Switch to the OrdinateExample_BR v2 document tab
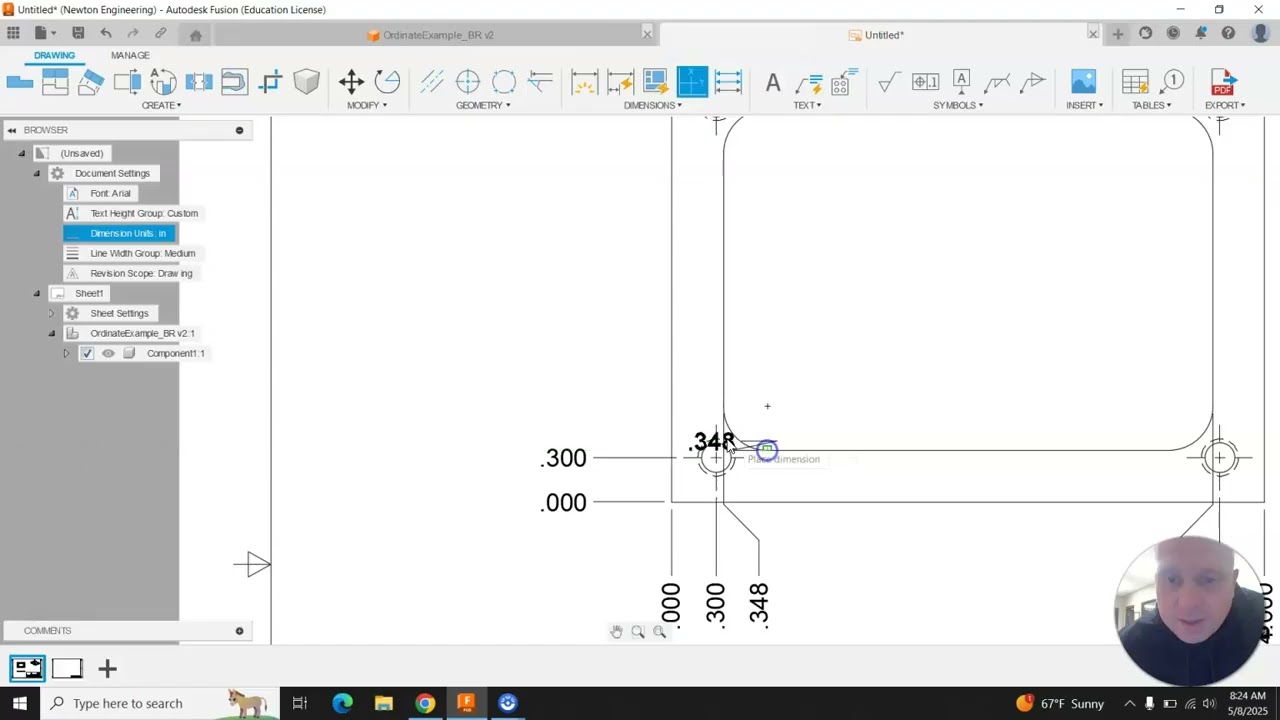This screenshot has height=720, width=1280. click(431, 35)
